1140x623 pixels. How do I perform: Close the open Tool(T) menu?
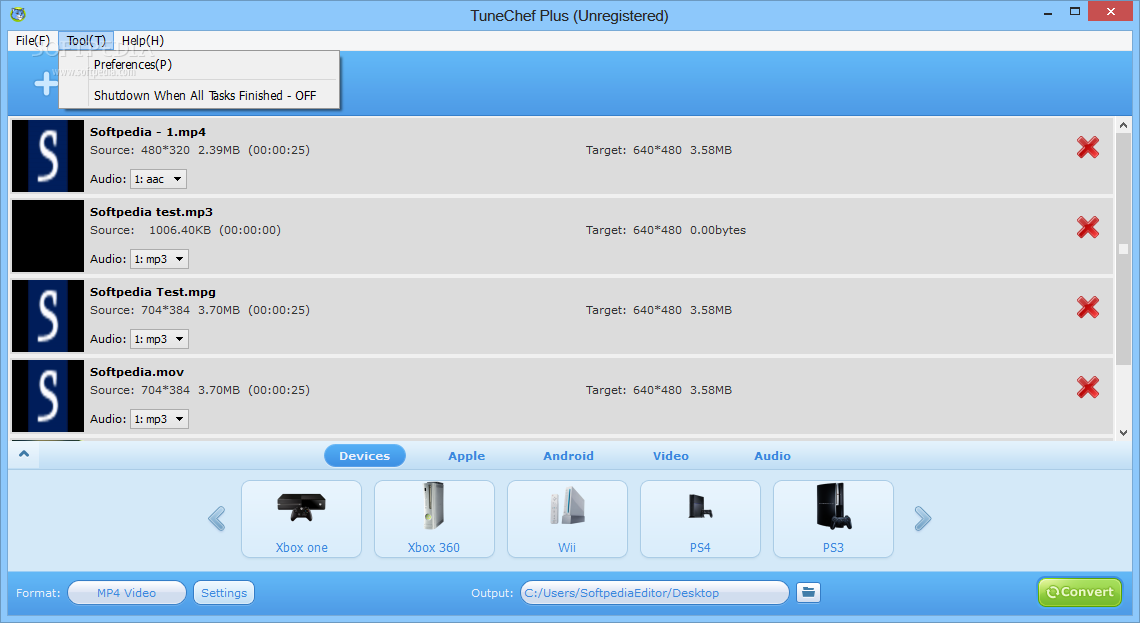coord(86,41)
